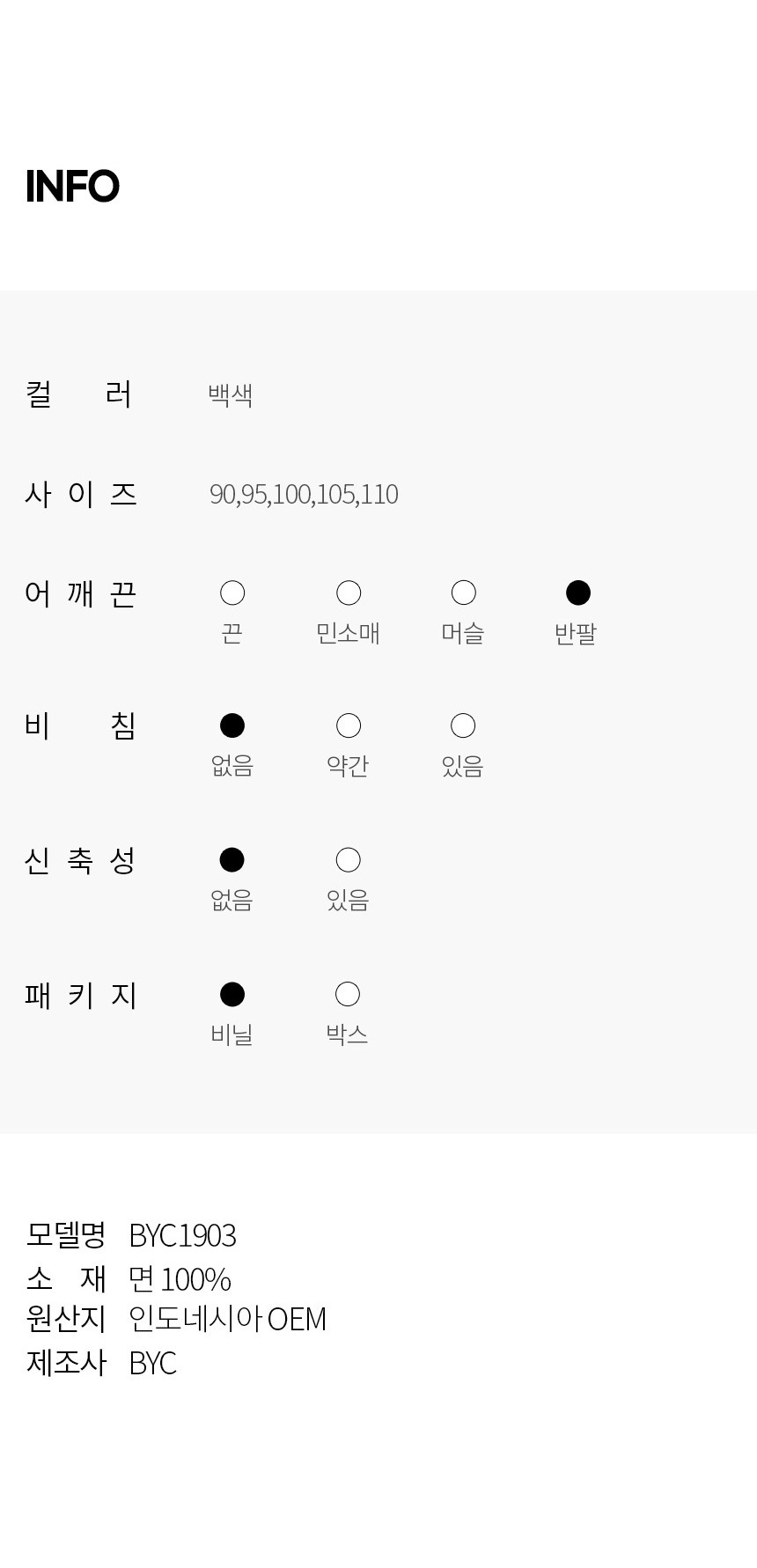Viewport: 757px width, 1568px height.
Task: Click the size list 90,95,100,105,110
Action: [304, 494]
